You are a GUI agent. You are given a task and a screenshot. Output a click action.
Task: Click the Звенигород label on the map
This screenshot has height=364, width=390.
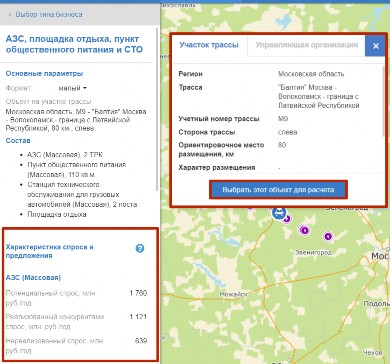tap(314, 252)
